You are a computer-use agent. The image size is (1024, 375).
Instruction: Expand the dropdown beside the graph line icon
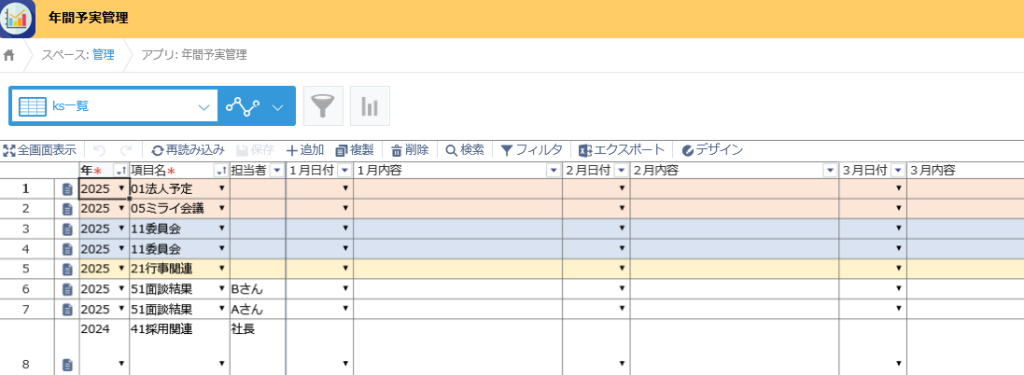[x=278, y=106]
